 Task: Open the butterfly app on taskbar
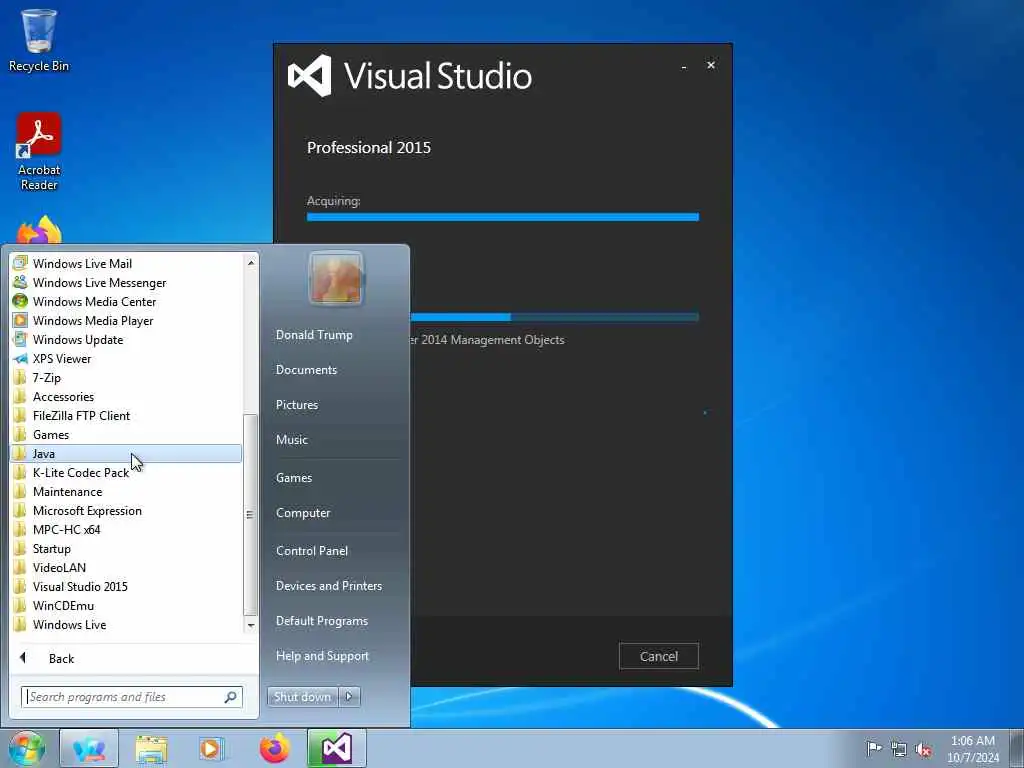point(89,748)
